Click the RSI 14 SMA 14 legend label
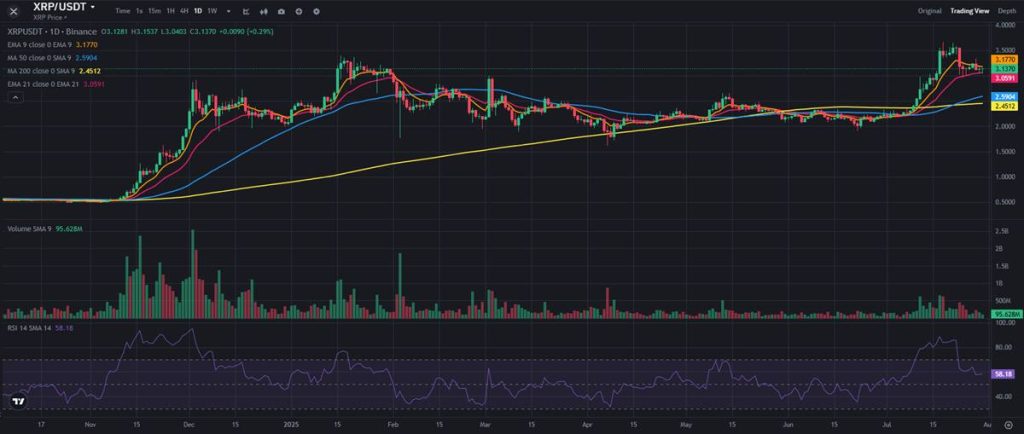Screen dimensions: 1024x434 click(40, 328)
